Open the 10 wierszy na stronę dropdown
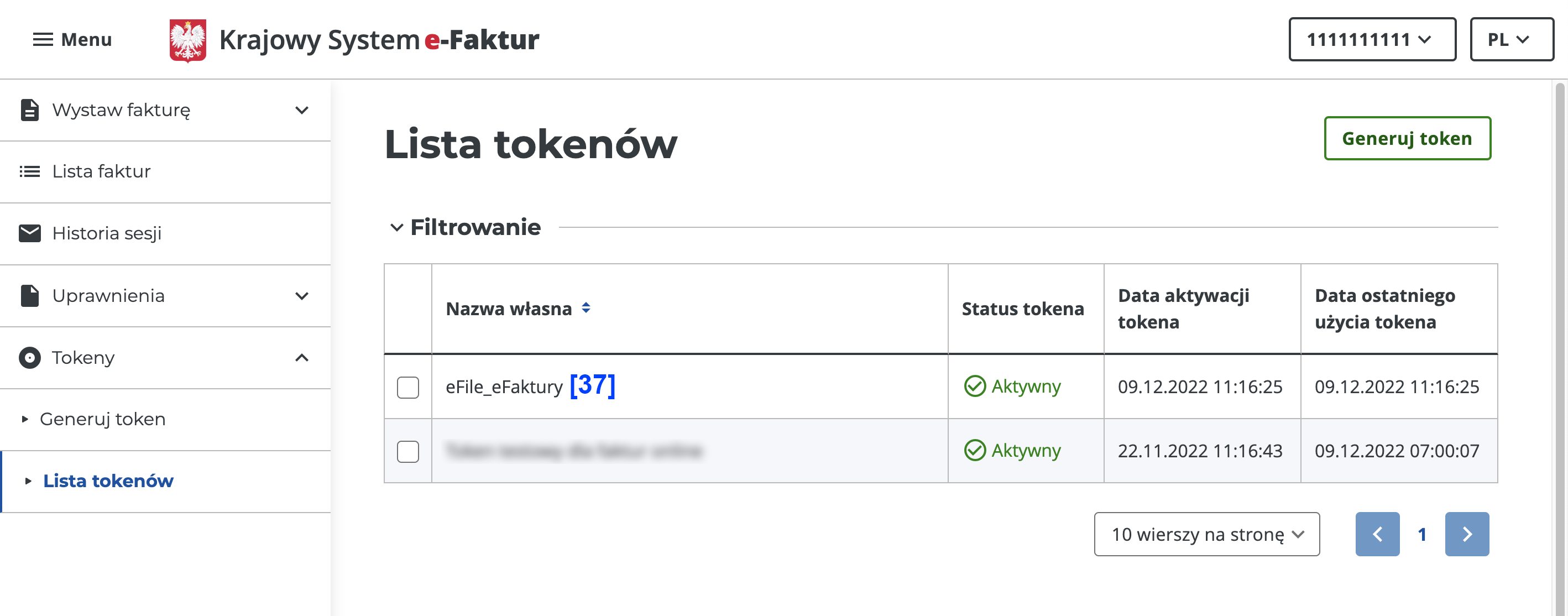 [x=1206, y=534]
